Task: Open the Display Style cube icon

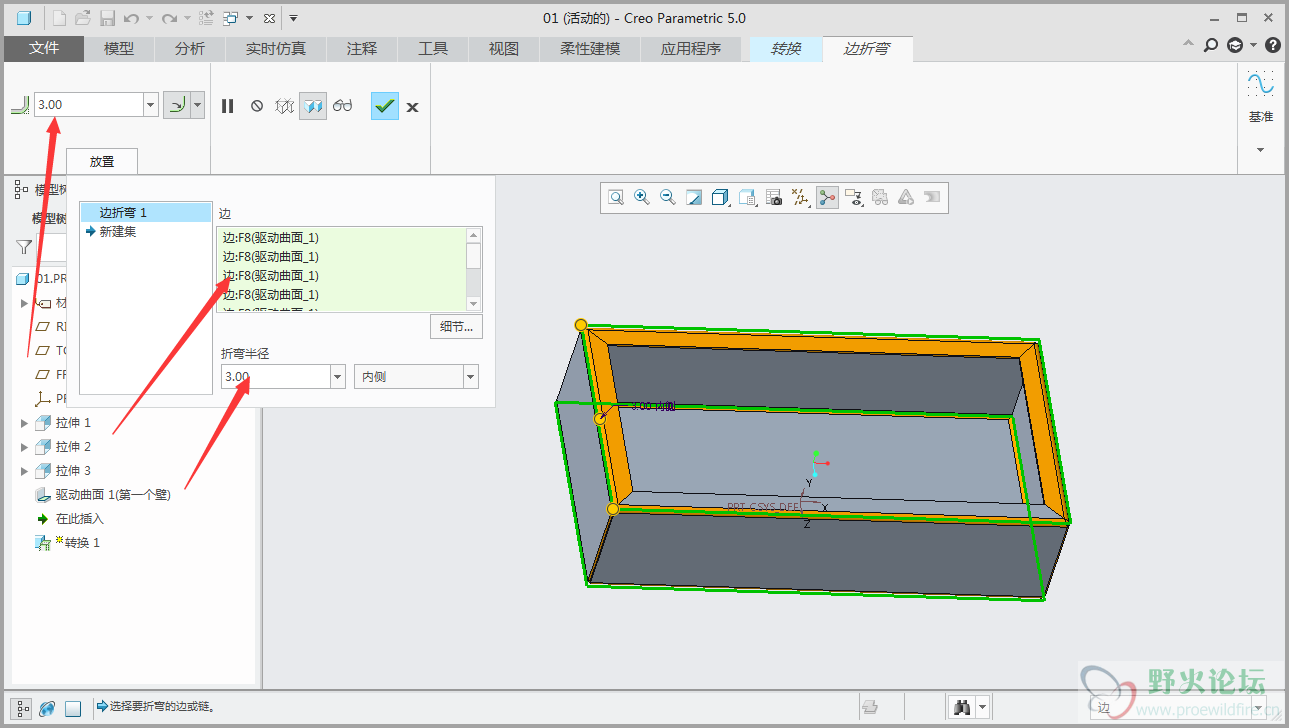Action: pos(720,198)
